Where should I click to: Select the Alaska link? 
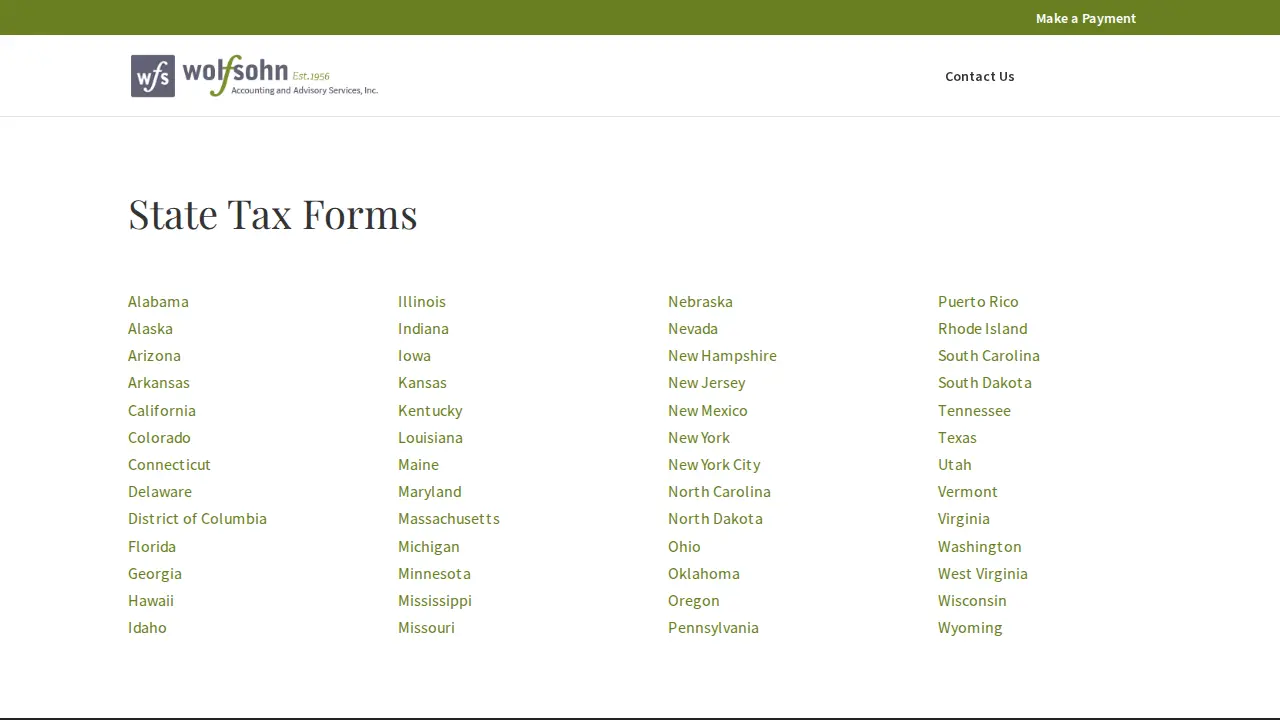[150, 328]
